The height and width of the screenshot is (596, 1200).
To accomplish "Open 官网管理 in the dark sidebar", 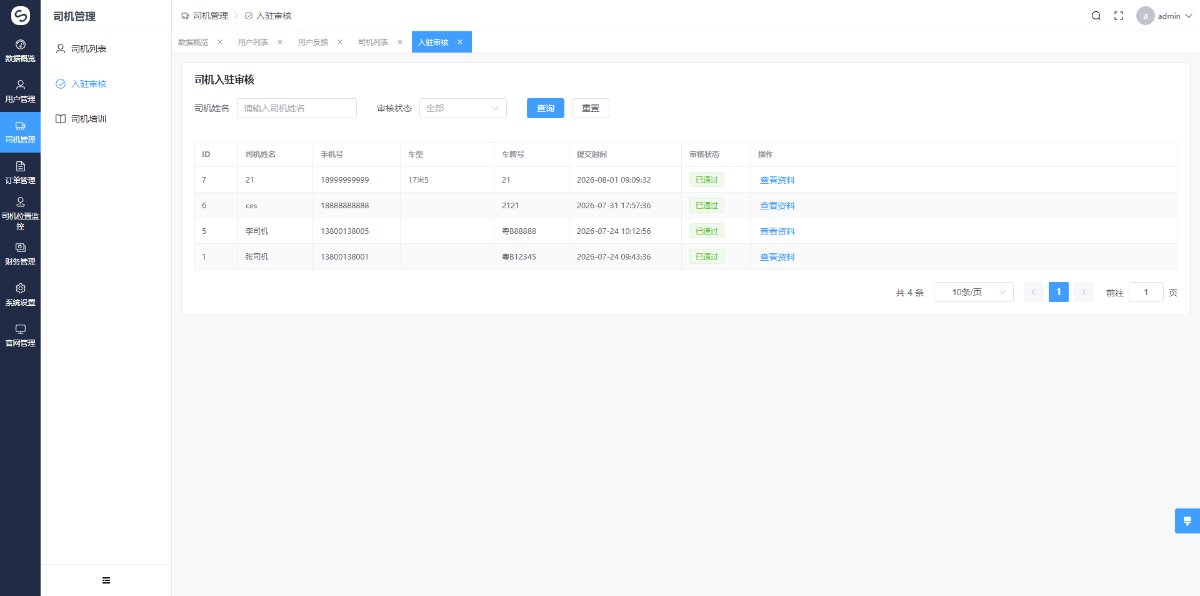I will click(x=20, y=336).
